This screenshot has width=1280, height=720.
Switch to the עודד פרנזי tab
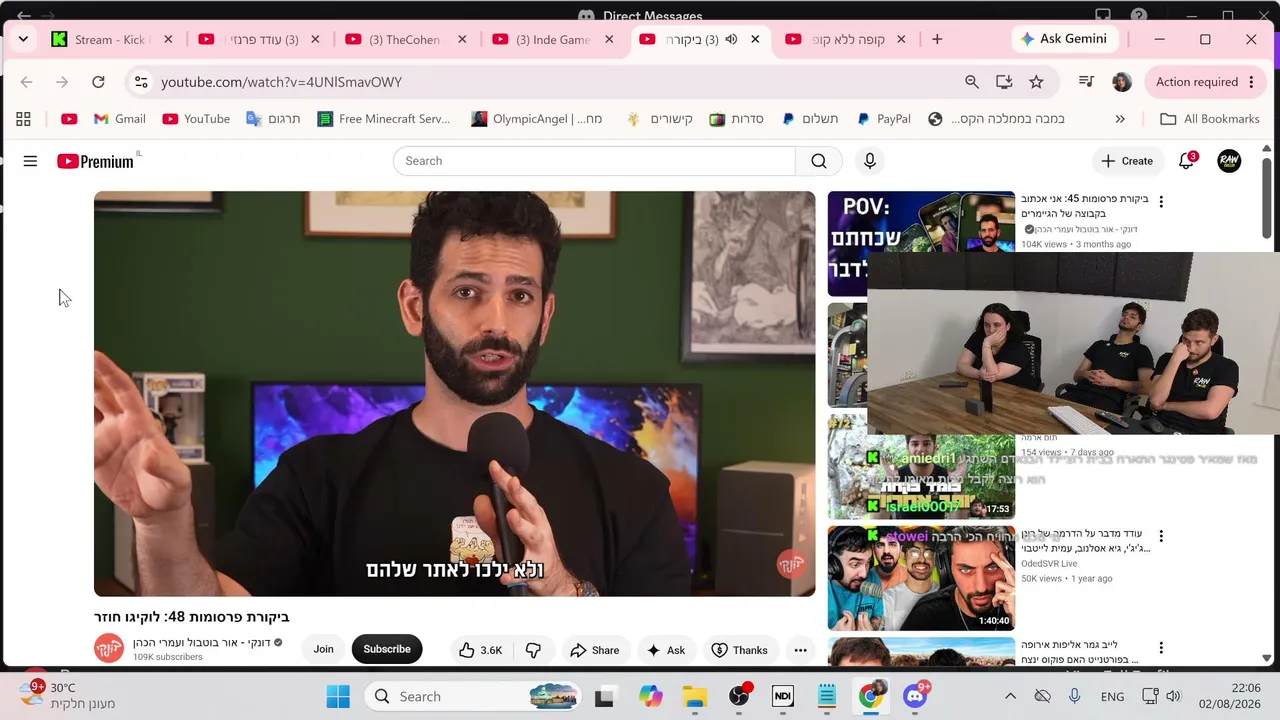pos(259,39)
